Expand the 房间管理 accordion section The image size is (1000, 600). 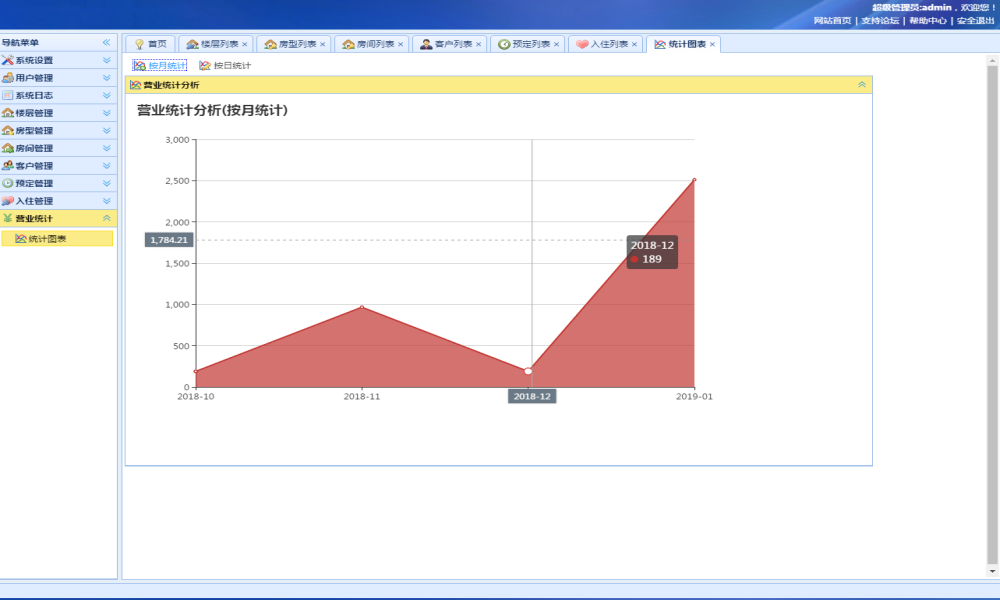[107, 148]
